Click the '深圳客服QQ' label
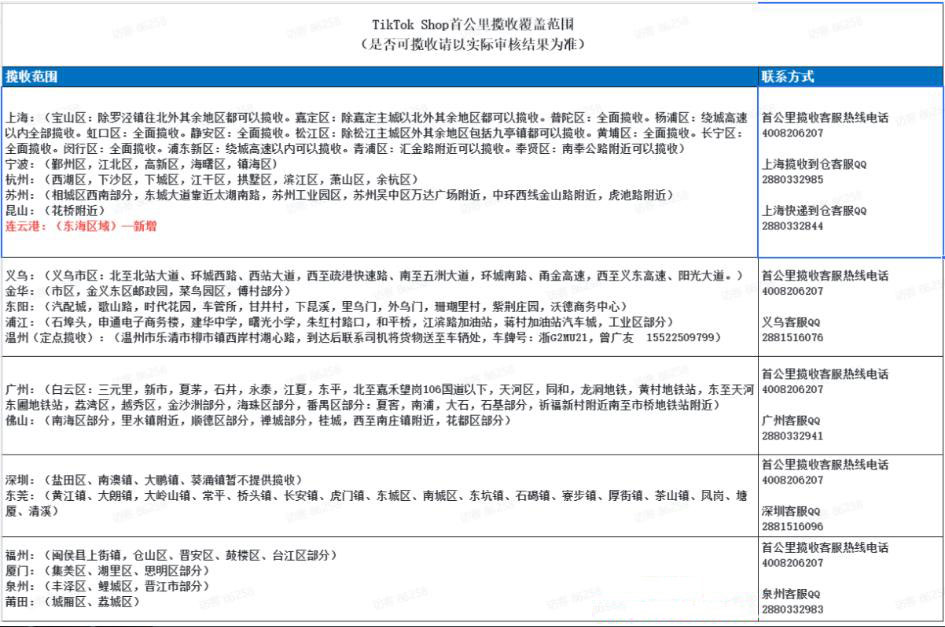945x627 pixels. point(791,511)
